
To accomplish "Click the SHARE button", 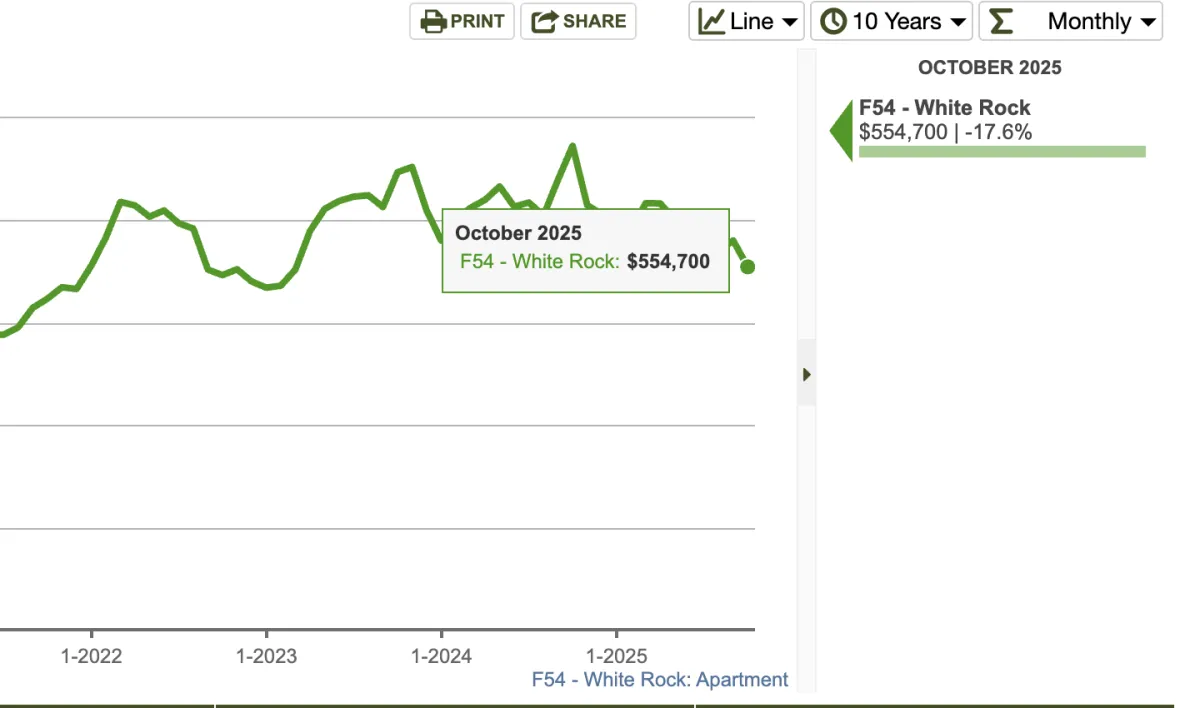I will pos(578,19).
